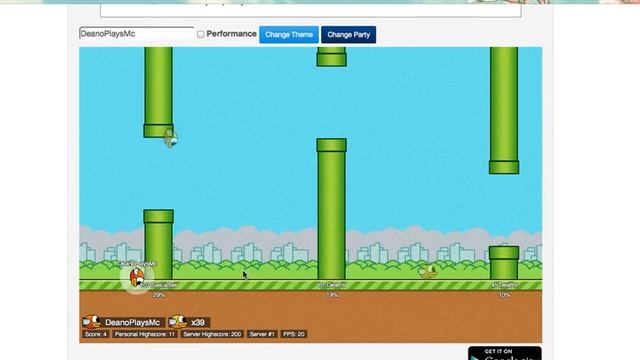
Task: Click the 29% pipe statistic
Action: 159,295
